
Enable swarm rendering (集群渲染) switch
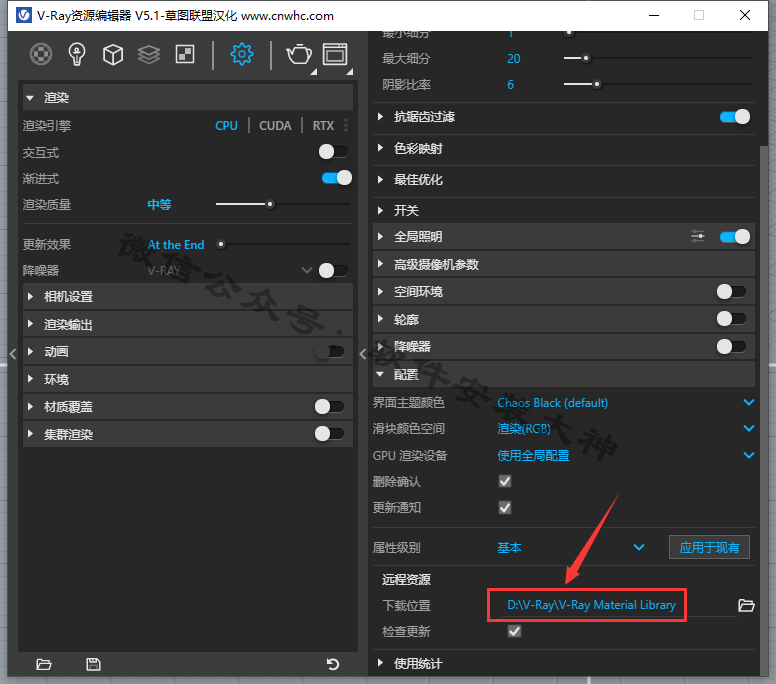pos(330,434)
